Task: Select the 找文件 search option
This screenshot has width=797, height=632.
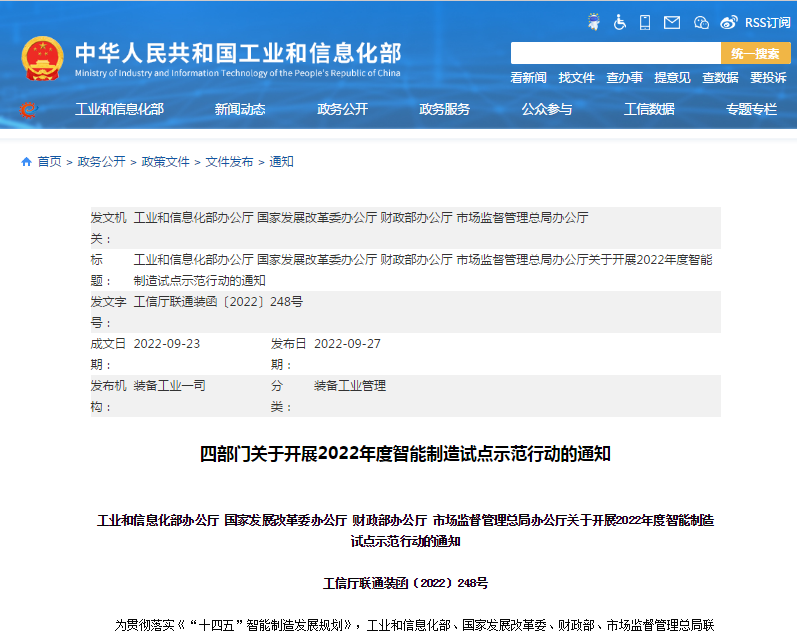Action: pos(576,78)
